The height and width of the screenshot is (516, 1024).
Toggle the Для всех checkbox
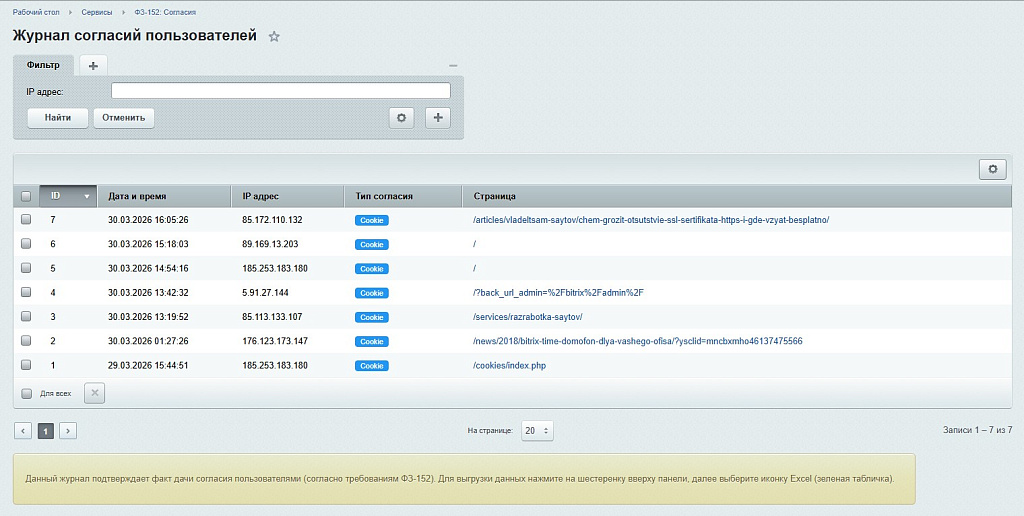27,393
